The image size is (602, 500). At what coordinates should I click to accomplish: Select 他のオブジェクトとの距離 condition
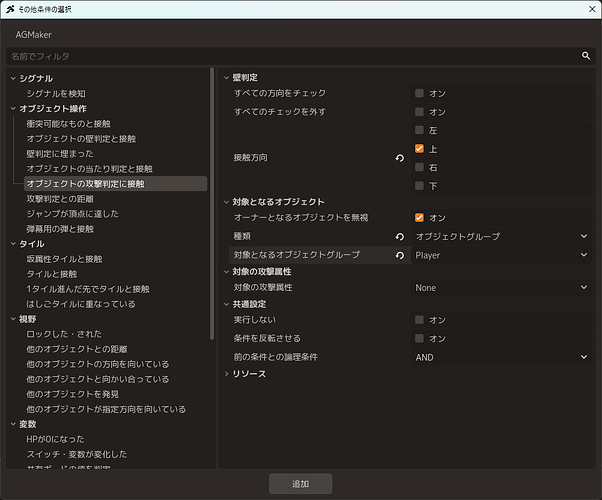[x=77, y=349]
